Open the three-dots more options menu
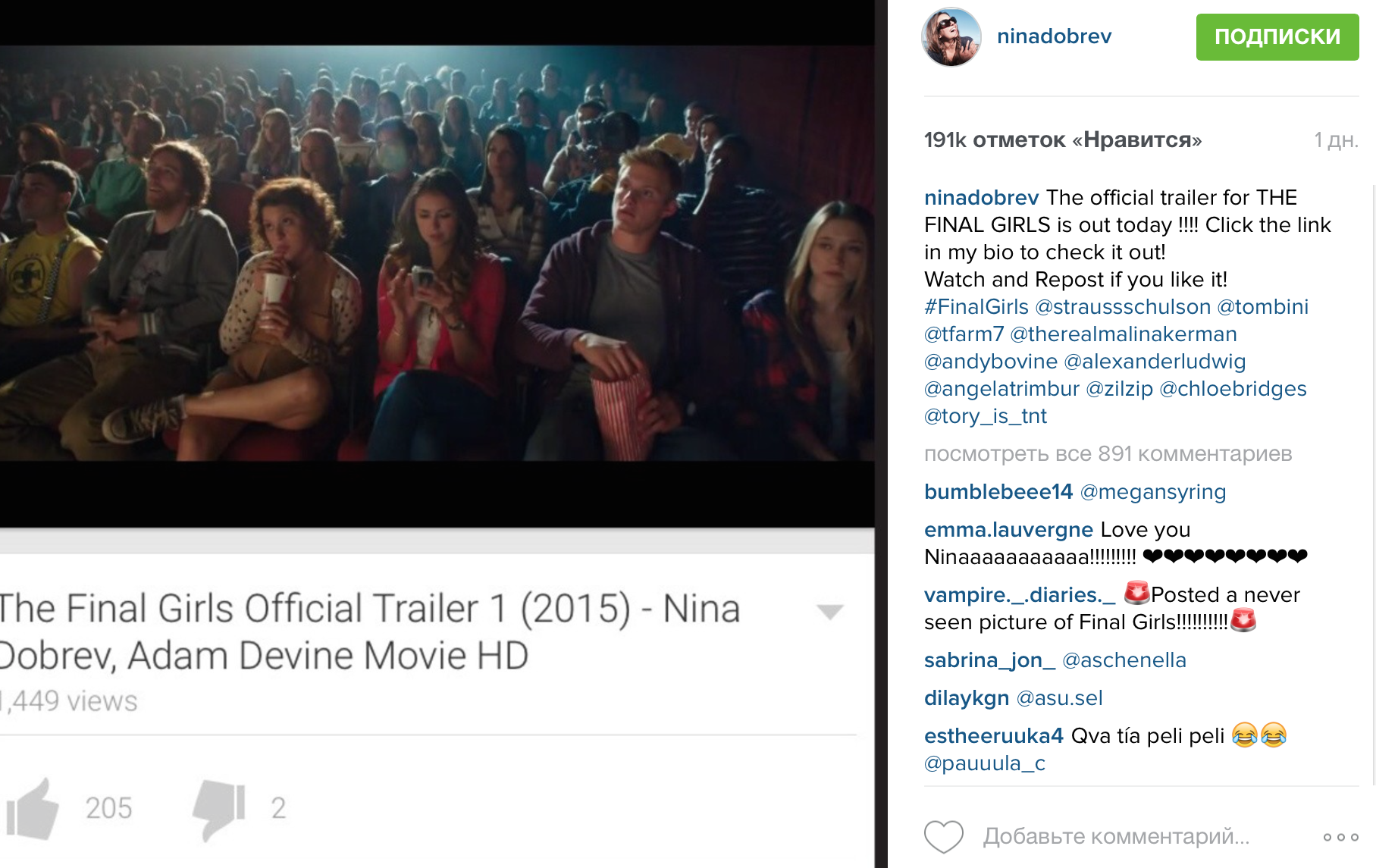The image size is (1376, 868). click(x=1340, y=837)
